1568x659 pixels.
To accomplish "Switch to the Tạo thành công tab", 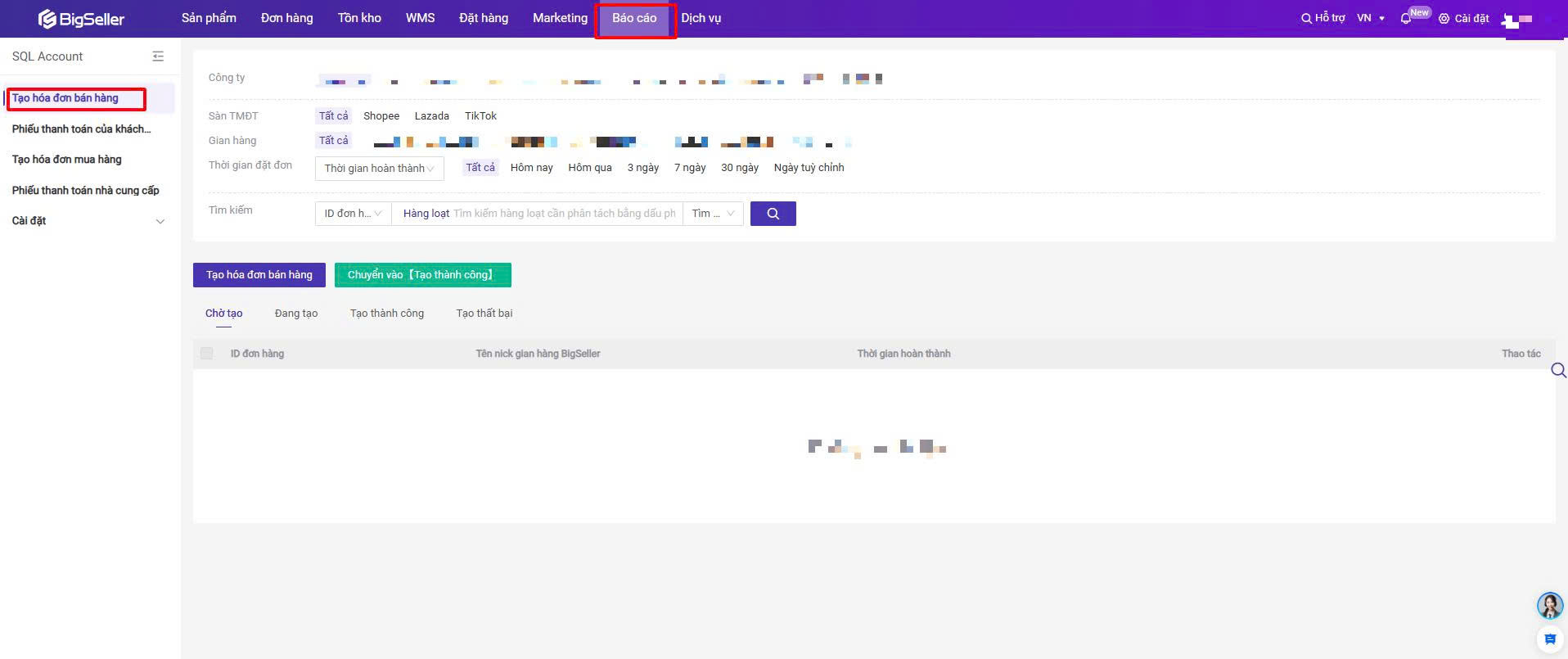I will tap(387, 314).
